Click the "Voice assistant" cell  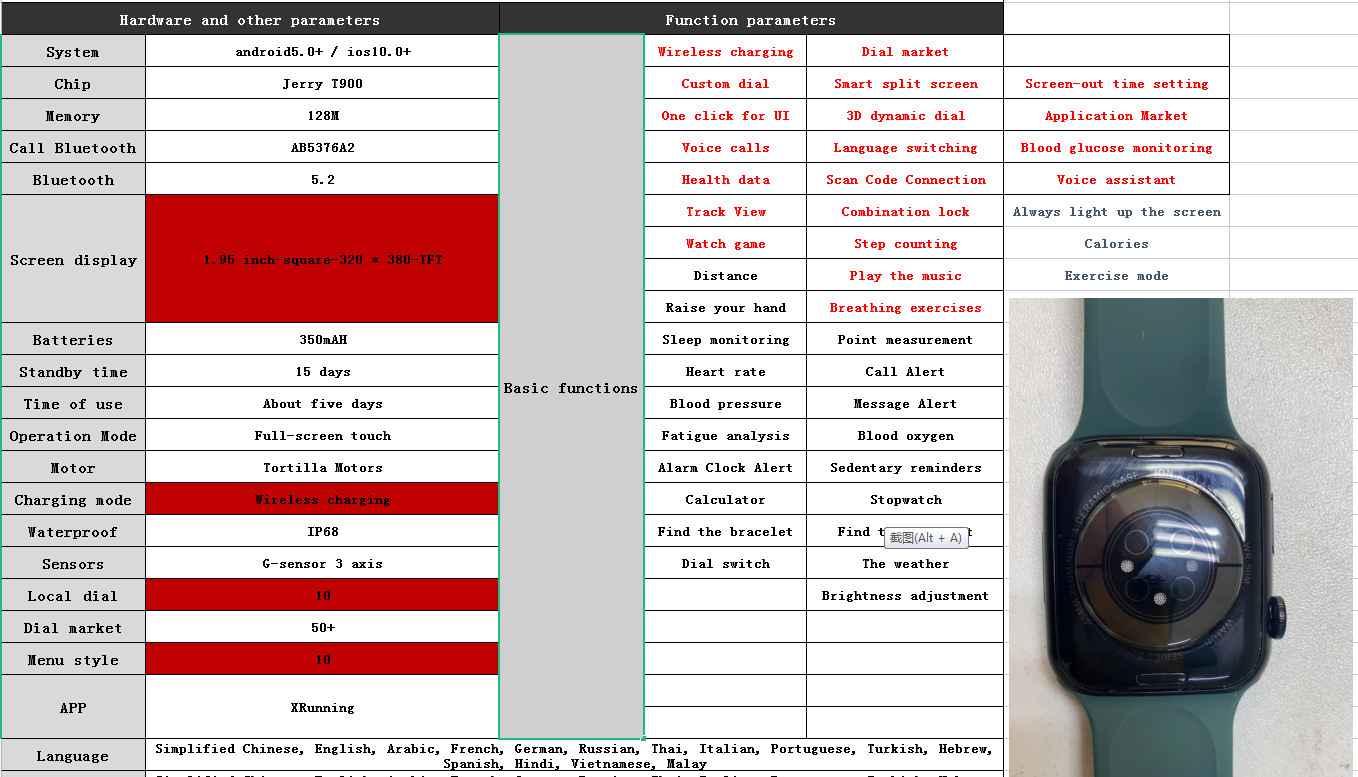pyautogui.click(x=1116, y=180)
